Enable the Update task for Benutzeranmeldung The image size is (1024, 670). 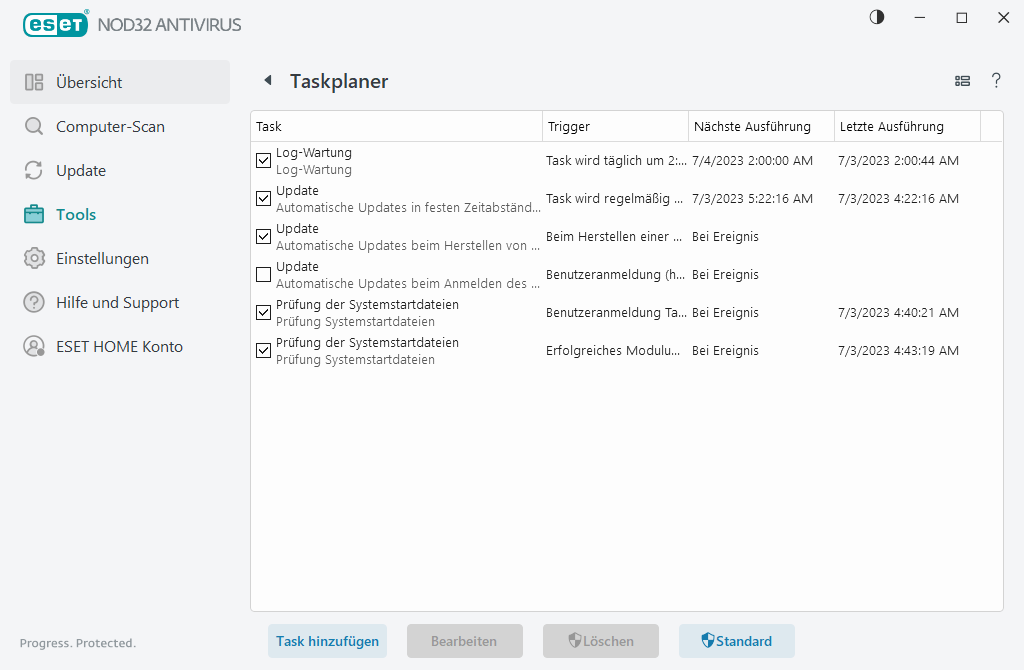263,274
